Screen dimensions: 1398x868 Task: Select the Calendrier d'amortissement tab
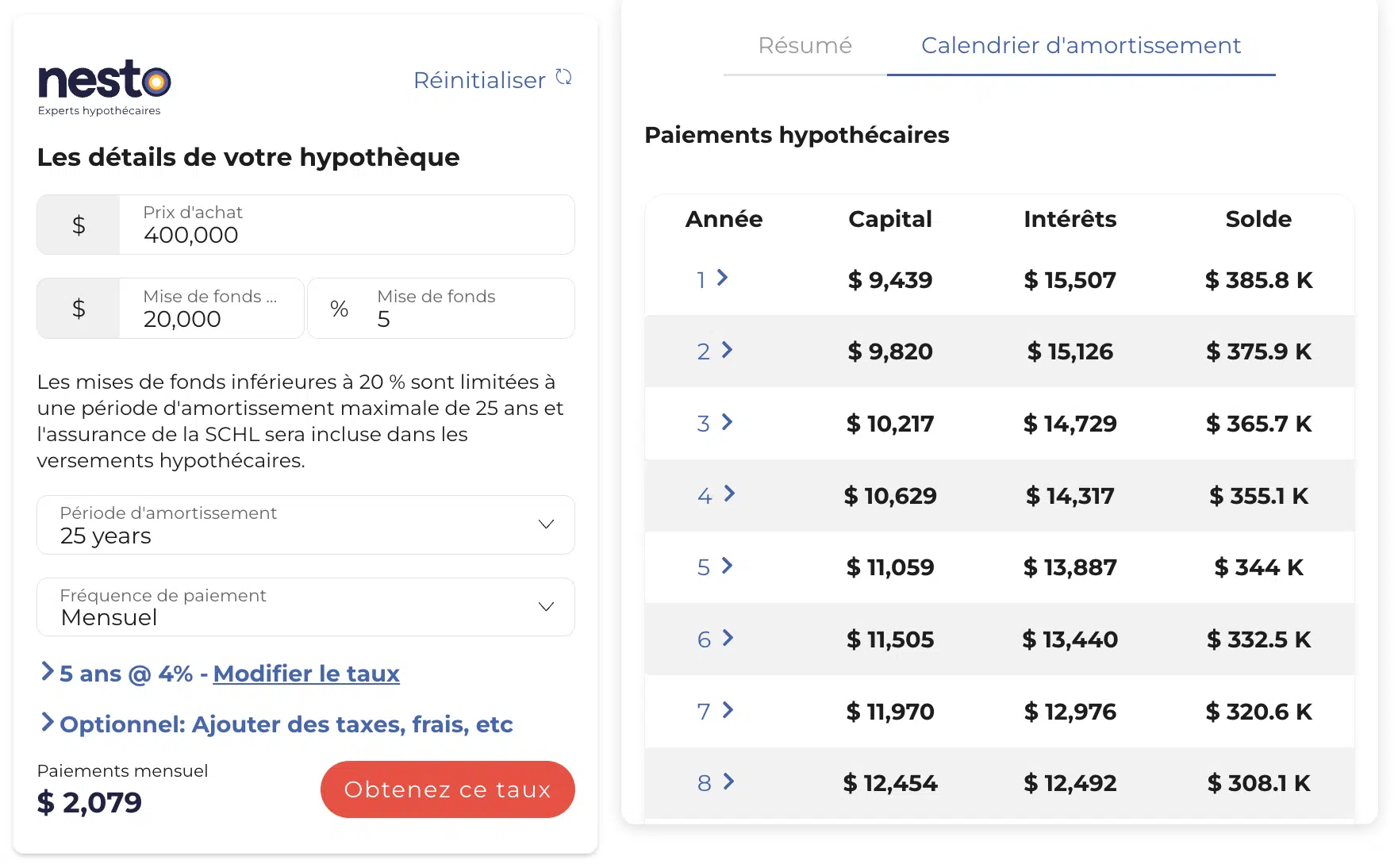[1081, 45]
